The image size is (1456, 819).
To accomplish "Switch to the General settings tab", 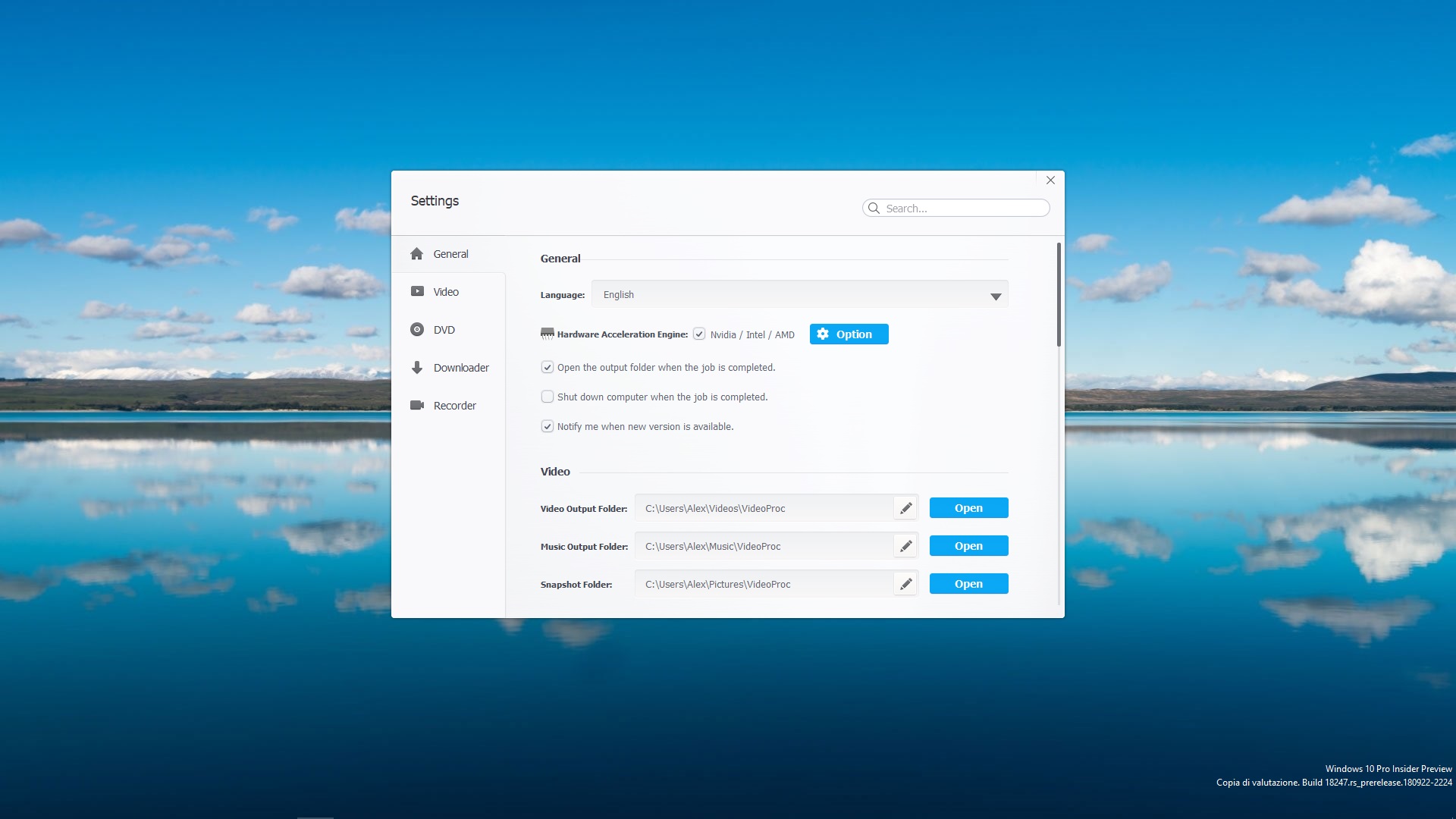I will pyautogui.click(x=449, y=254).
